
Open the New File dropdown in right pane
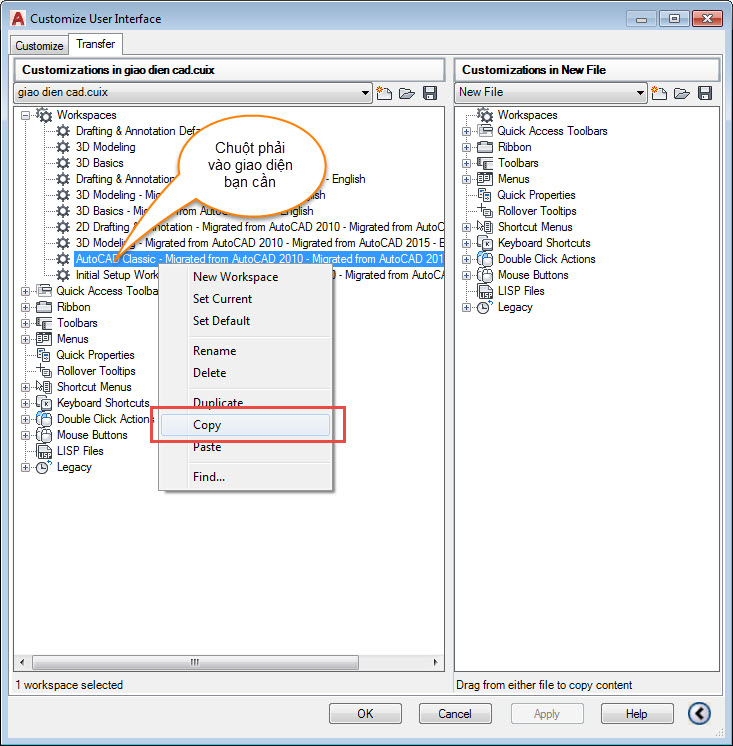pos(640,93)
